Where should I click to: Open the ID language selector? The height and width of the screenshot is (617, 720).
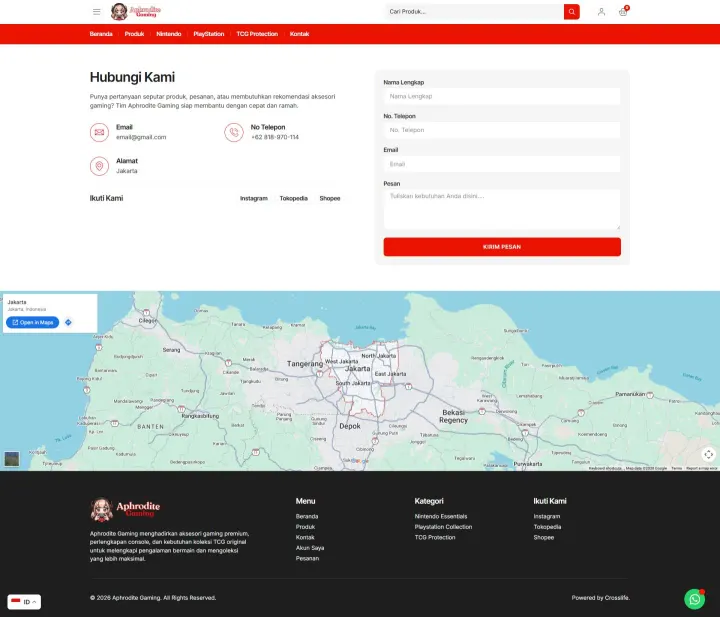pyautogui.click(x=24, y=602)
